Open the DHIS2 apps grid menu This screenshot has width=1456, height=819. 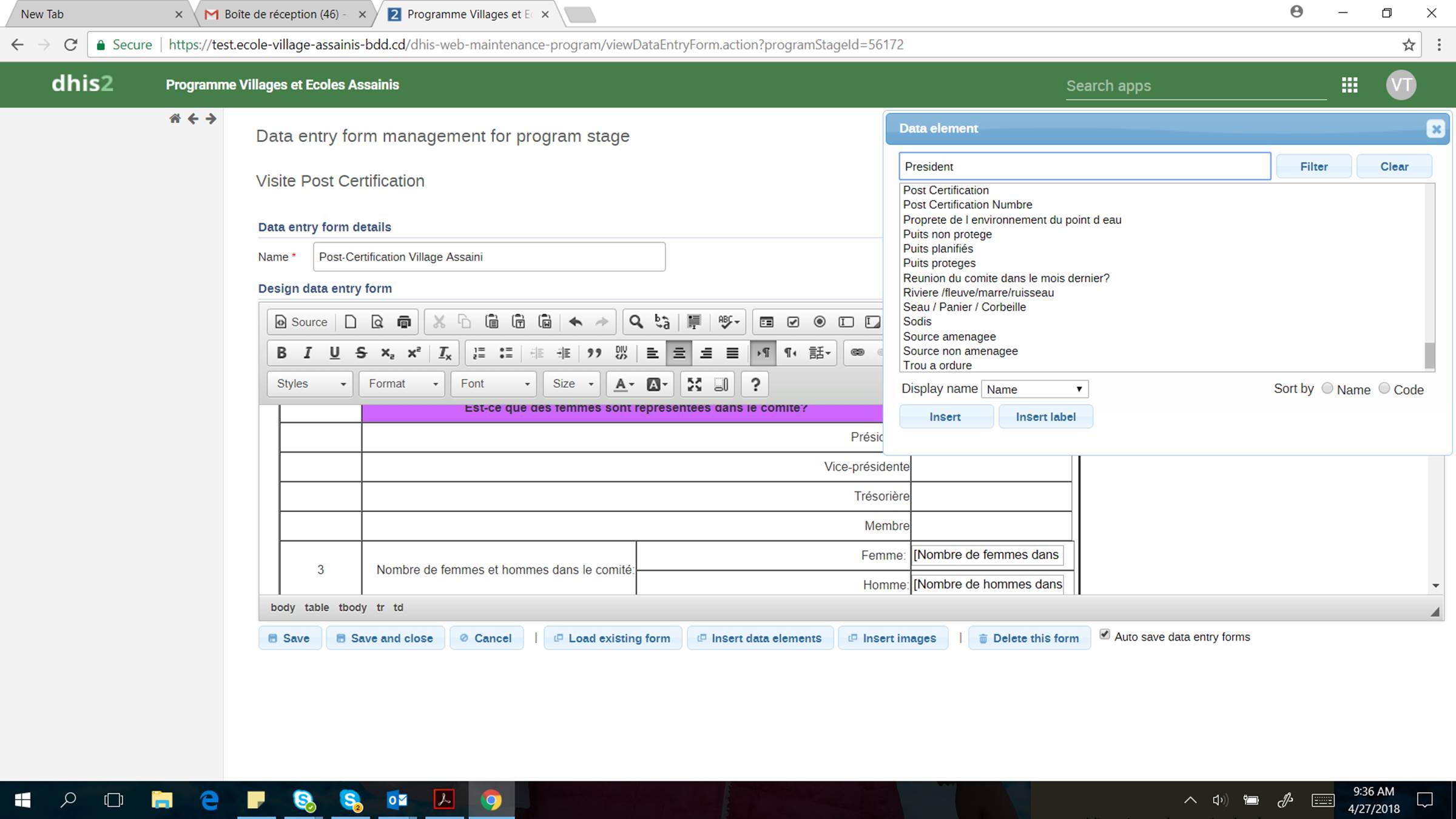point(1350,85)
